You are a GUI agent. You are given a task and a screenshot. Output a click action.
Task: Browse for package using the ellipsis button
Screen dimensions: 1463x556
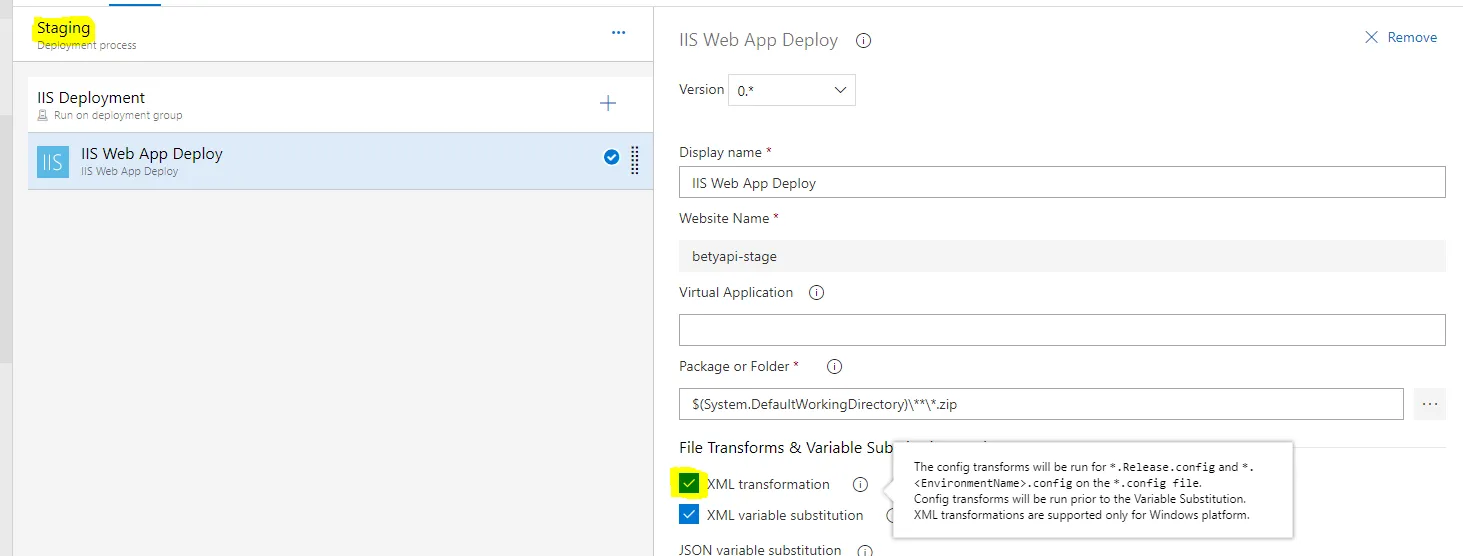[1429, 404]
